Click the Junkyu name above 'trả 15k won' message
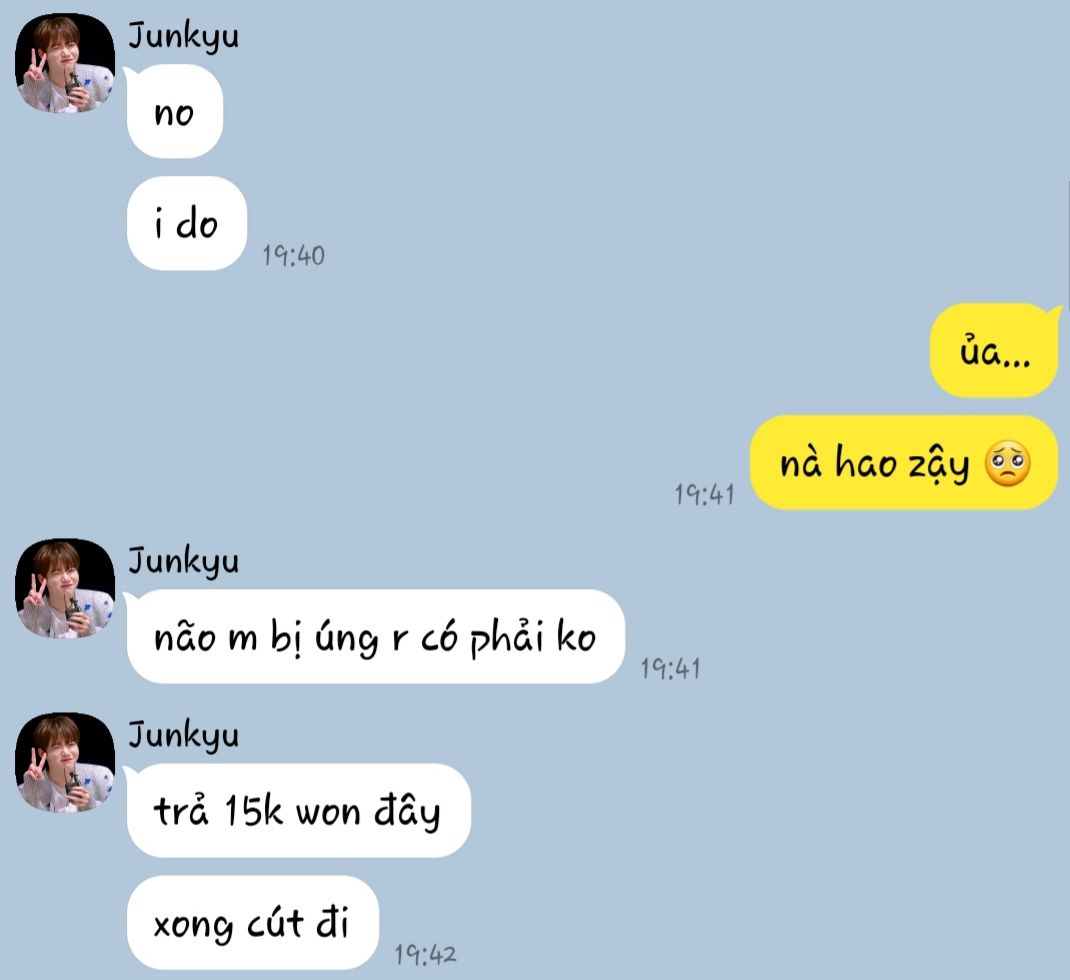 coord(184,735)
